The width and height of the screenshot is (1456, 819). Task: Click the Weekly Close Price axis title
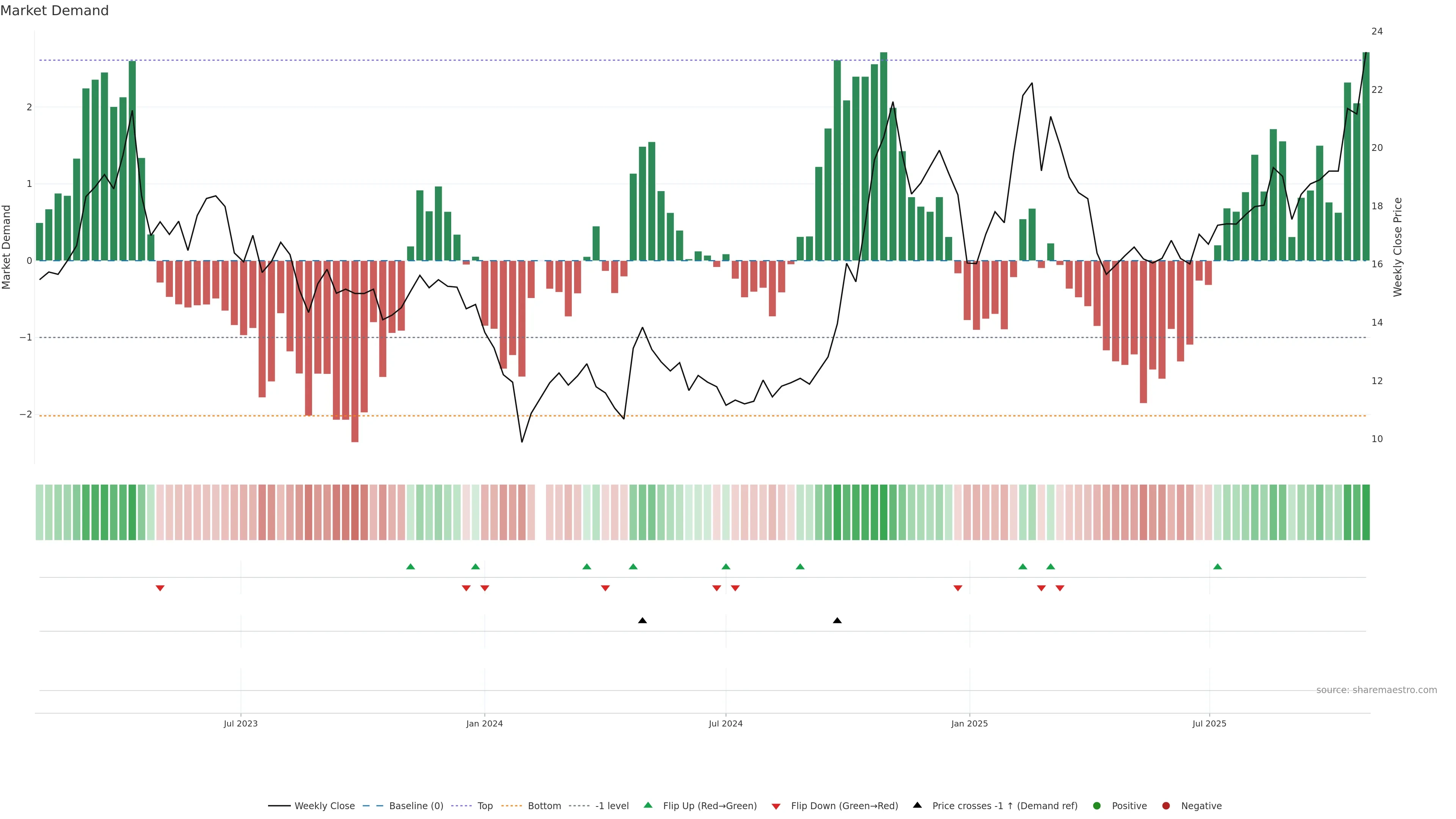[1398, 247]
